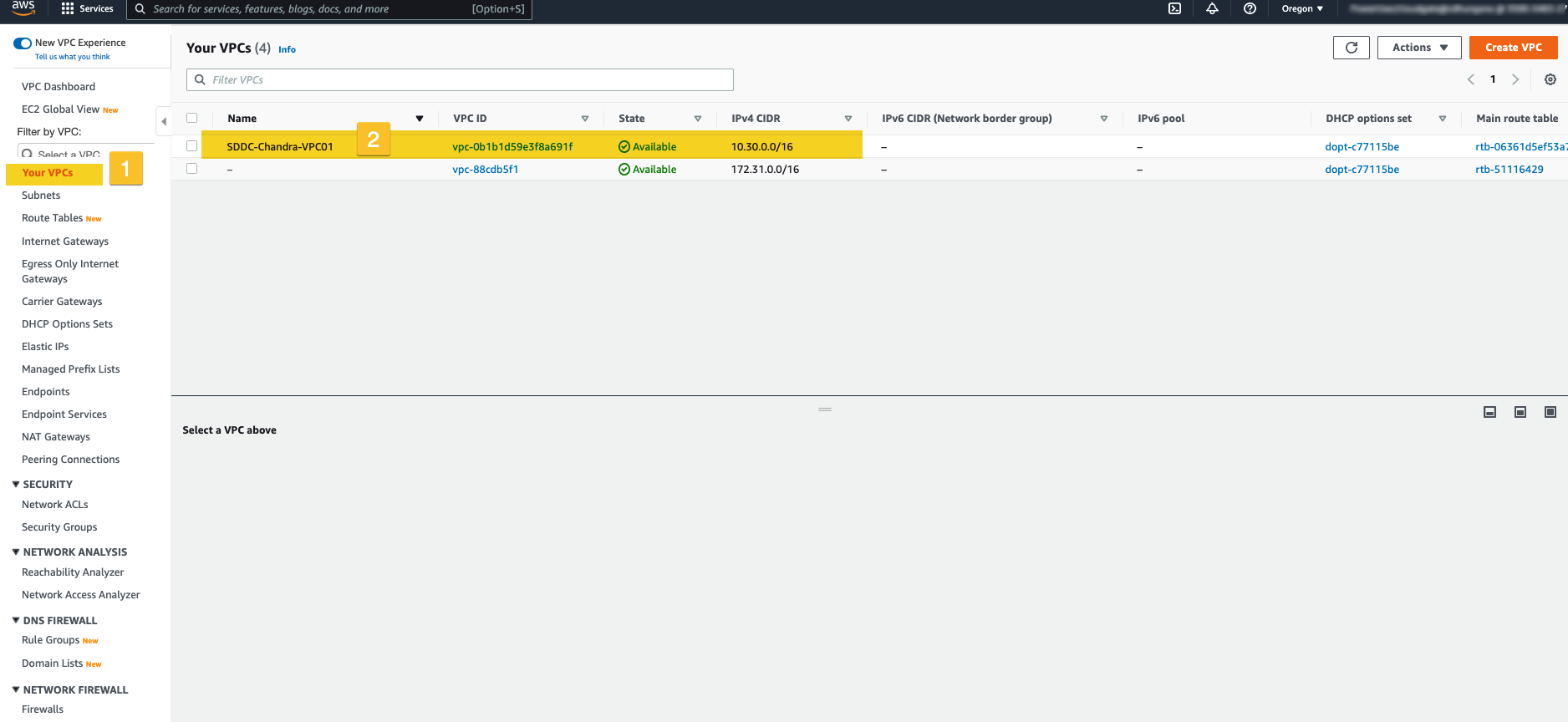Open the AWS home logo
This screenshot has width=1568, height=722.
pyautogui.click(x=23, y=8)
